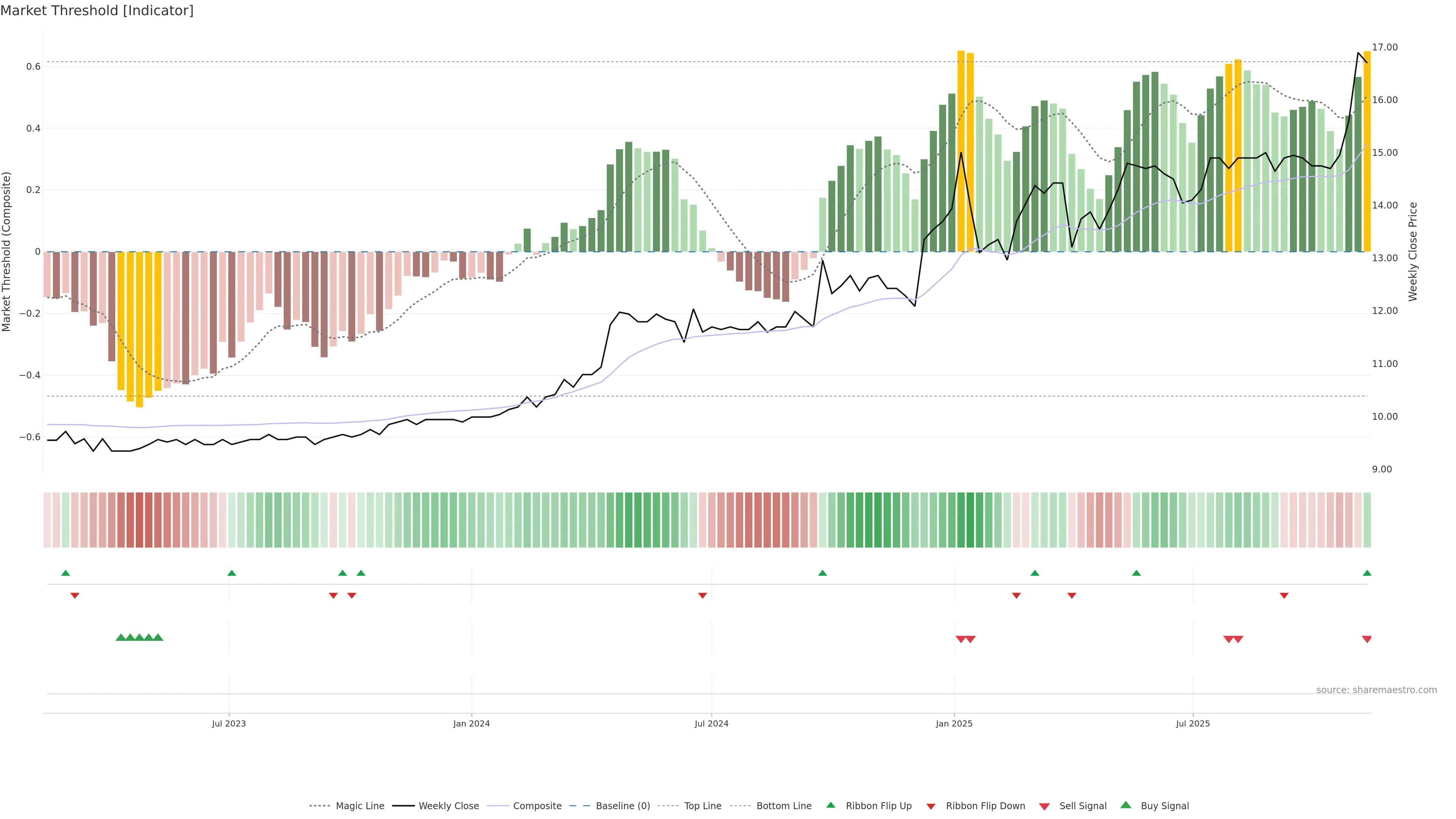Click the Market Threshold [Indicator] title
The height and width of the screenshot is (819, 1456).
[x=97, y=11]
